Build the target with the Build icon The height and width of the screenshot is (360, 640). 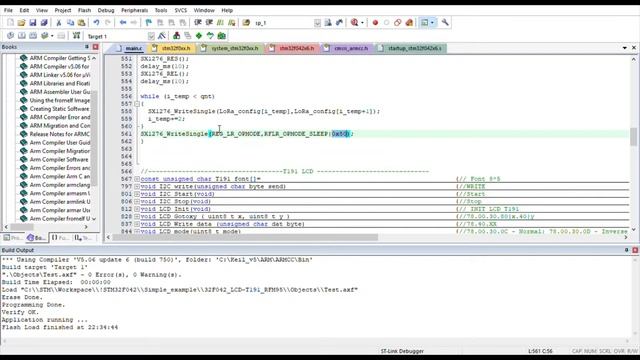22,36
